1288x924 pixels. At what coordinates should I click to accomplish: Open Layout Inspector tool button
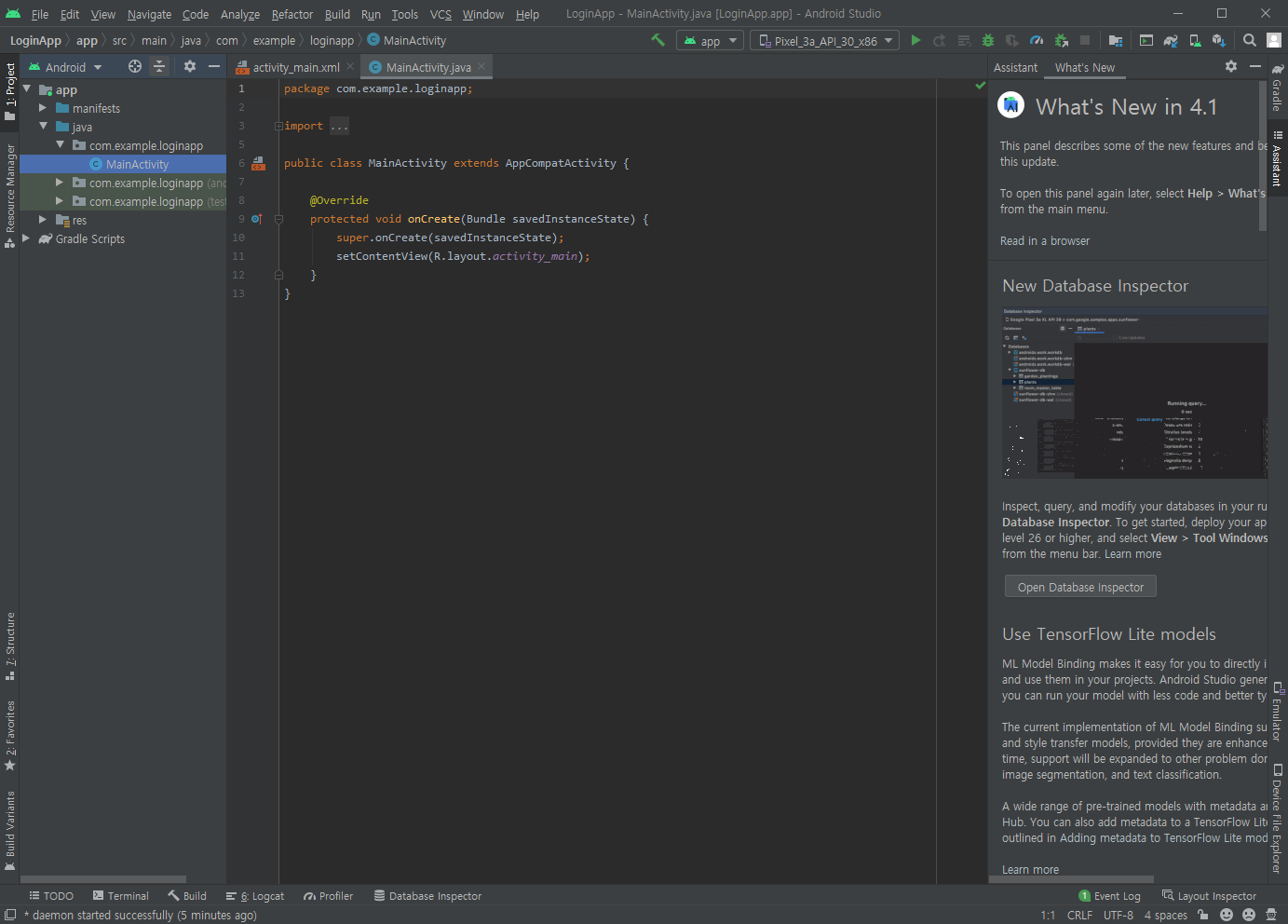point(1209,896)
